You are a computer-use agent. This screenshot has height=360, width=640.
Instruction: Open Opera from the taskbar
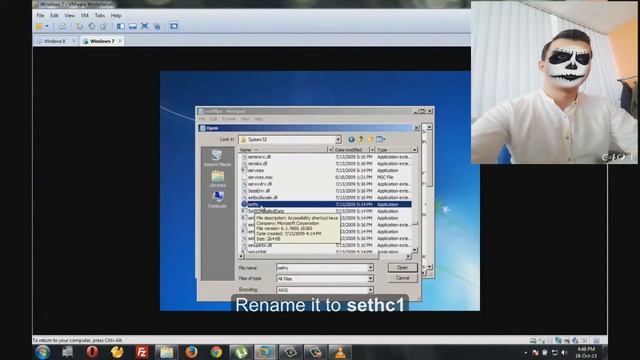pyautogui.click(x=92, y=352)
